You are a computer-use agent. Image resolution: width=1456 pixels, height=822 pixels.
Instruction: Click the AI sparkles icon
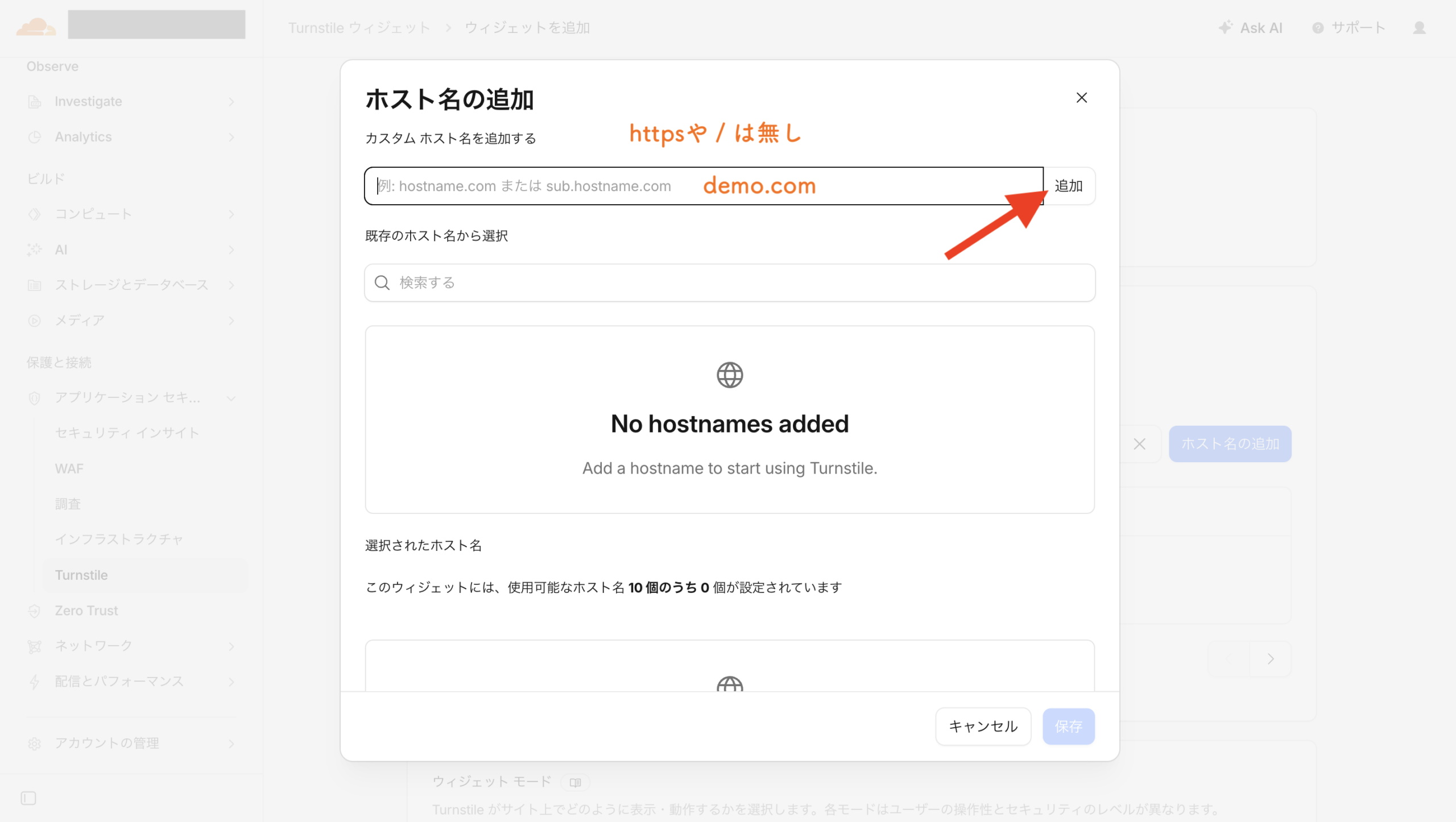point(35,250)
